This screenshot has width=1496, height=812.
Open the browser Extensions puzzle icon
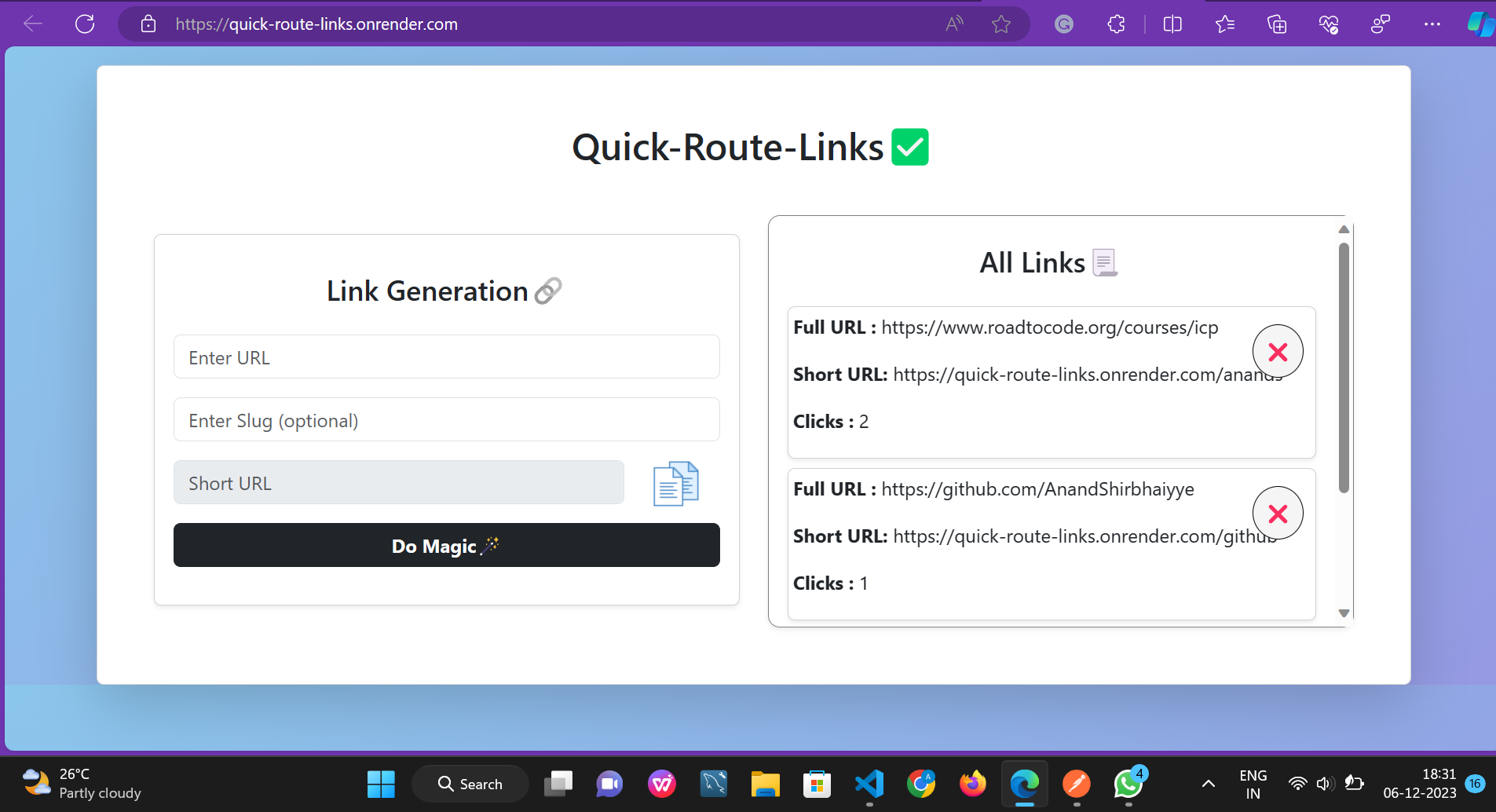coord(1116,24)
